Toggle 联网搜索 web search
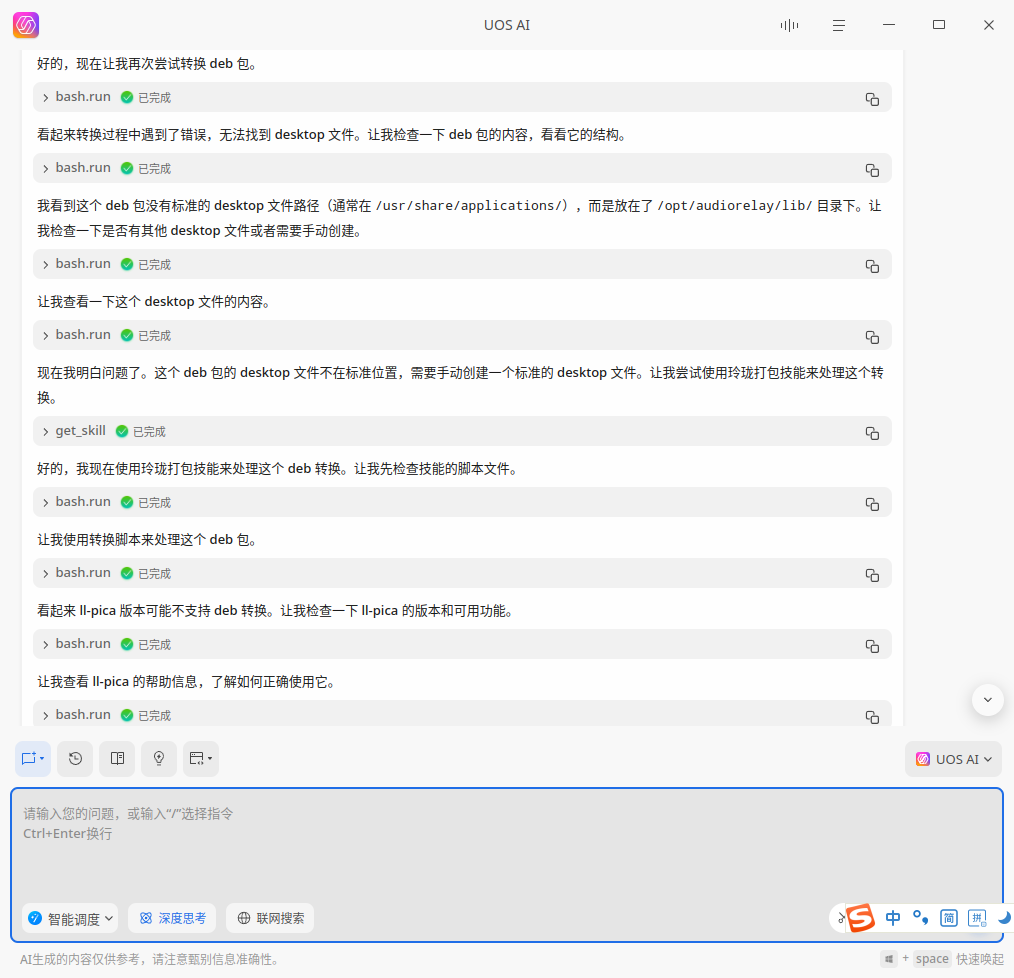 click(270, 918)
